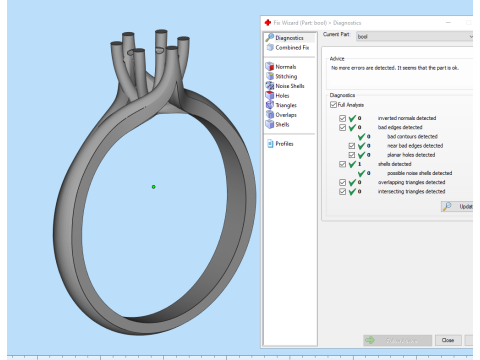Screen dimensions: 480x360
Task: Click the Stitching cube icon
Action: (270, 76)
